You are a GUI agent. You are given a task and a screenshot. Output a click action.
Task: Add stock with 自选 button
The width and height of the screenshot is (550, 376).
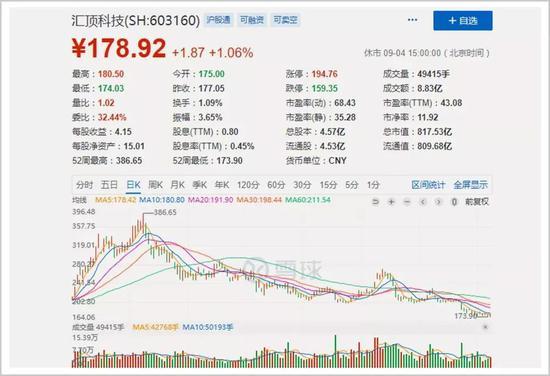coord(463,21)
